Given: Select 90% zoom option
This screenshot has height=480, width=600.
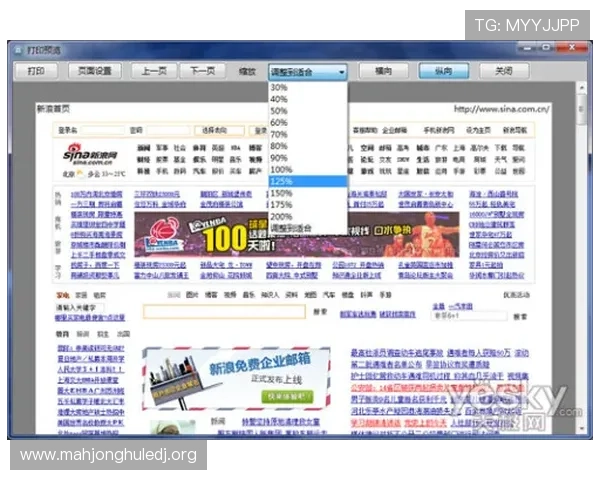Looking at the screenshot, I should (308, 158).
